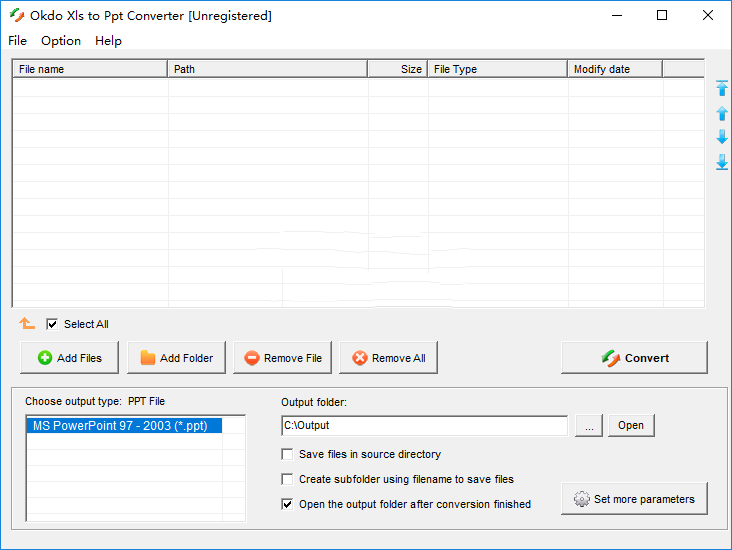This screenshot has height=550, width=732.
Task: Click the orange up-level arrow icon
Action: 27,323
